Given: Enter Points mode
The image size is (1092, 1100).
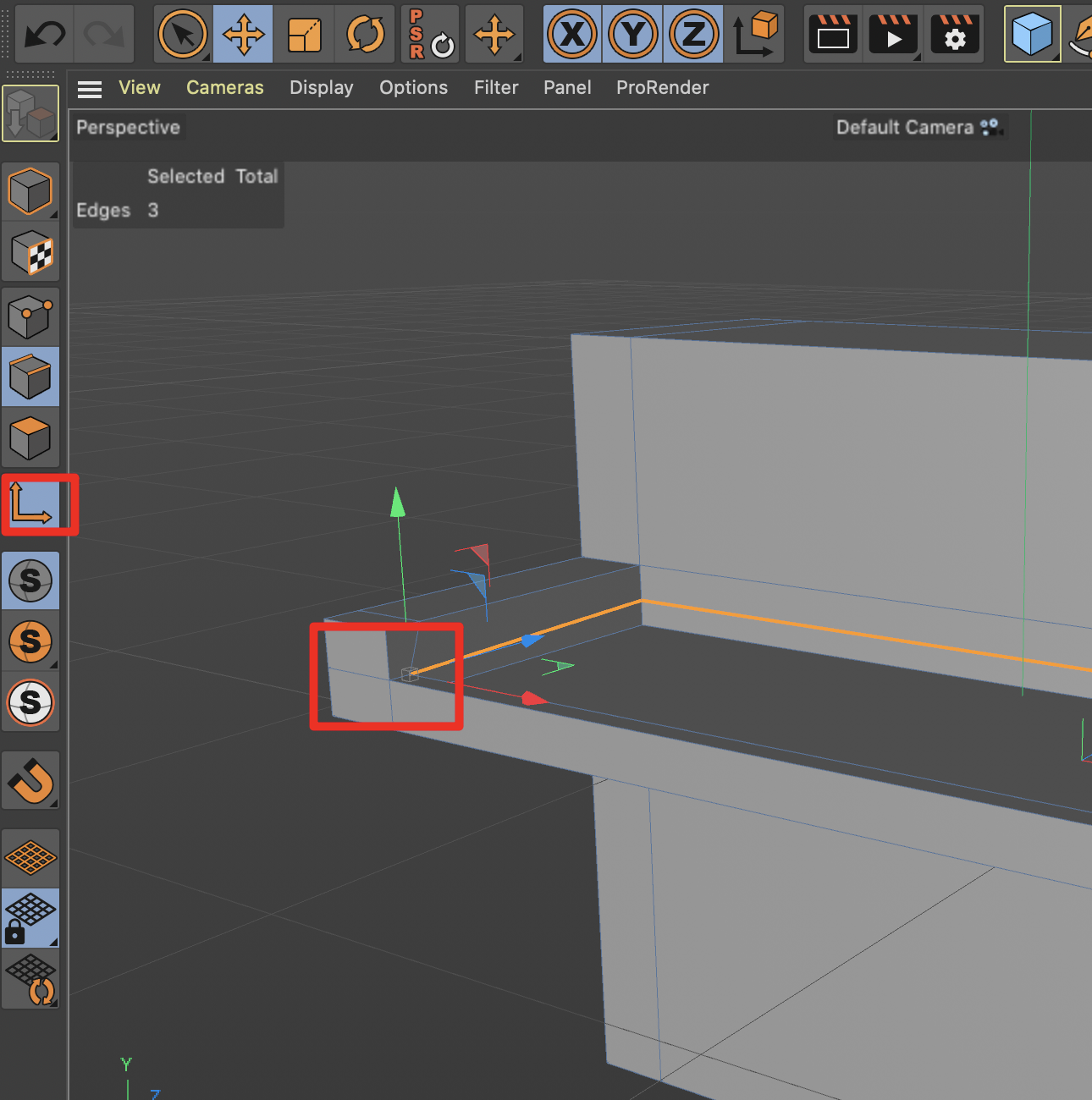Looking at the screenshot, I should click(x=30, y=316).
